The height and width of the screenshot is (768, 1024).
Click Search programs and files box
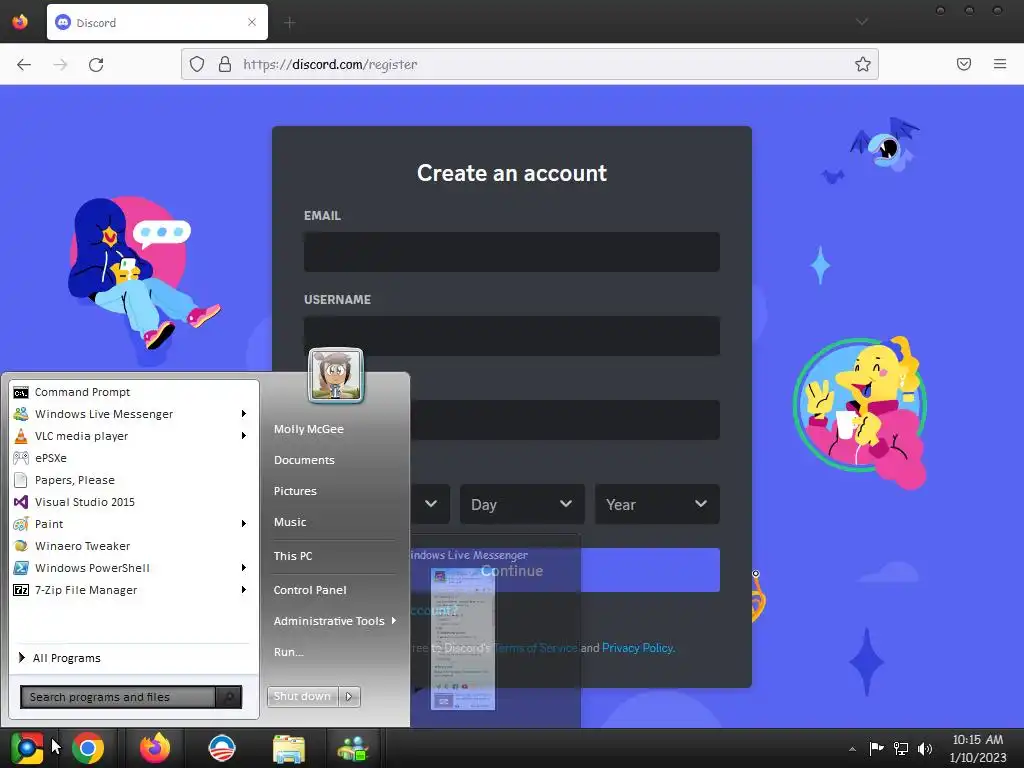118,697
